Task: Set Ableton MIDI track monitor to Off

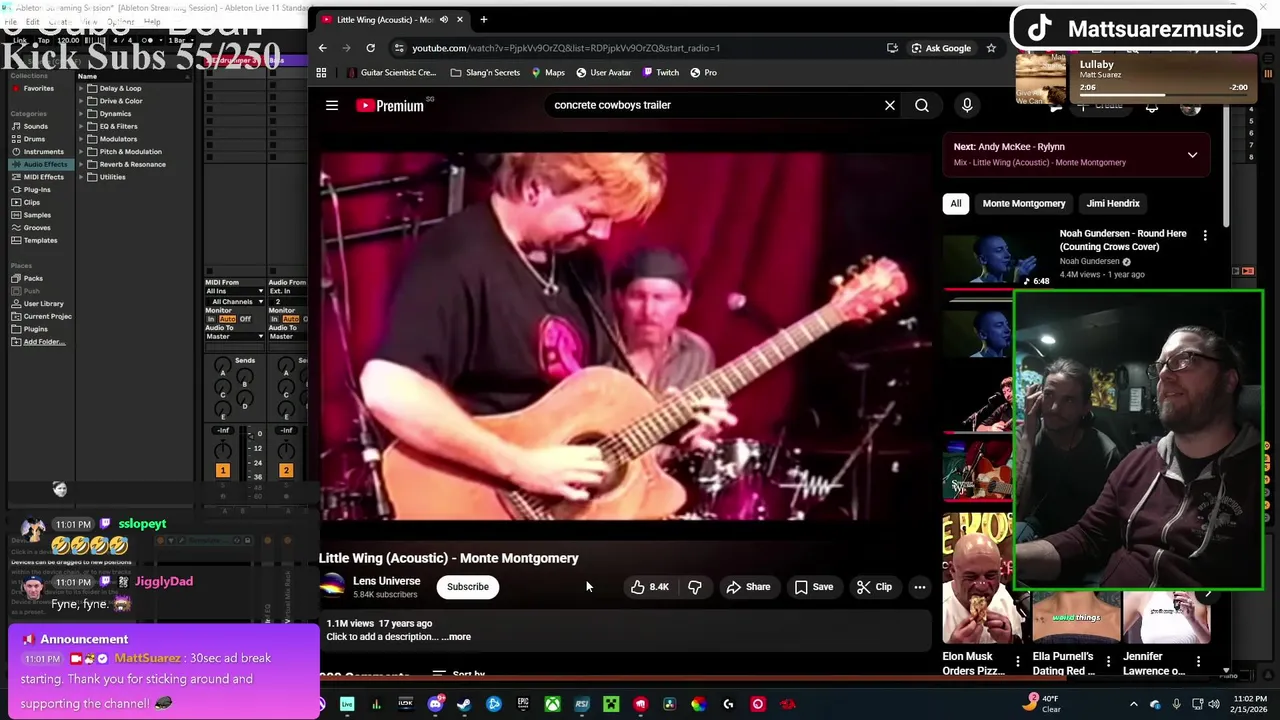Action: click(x=245, y=319)
